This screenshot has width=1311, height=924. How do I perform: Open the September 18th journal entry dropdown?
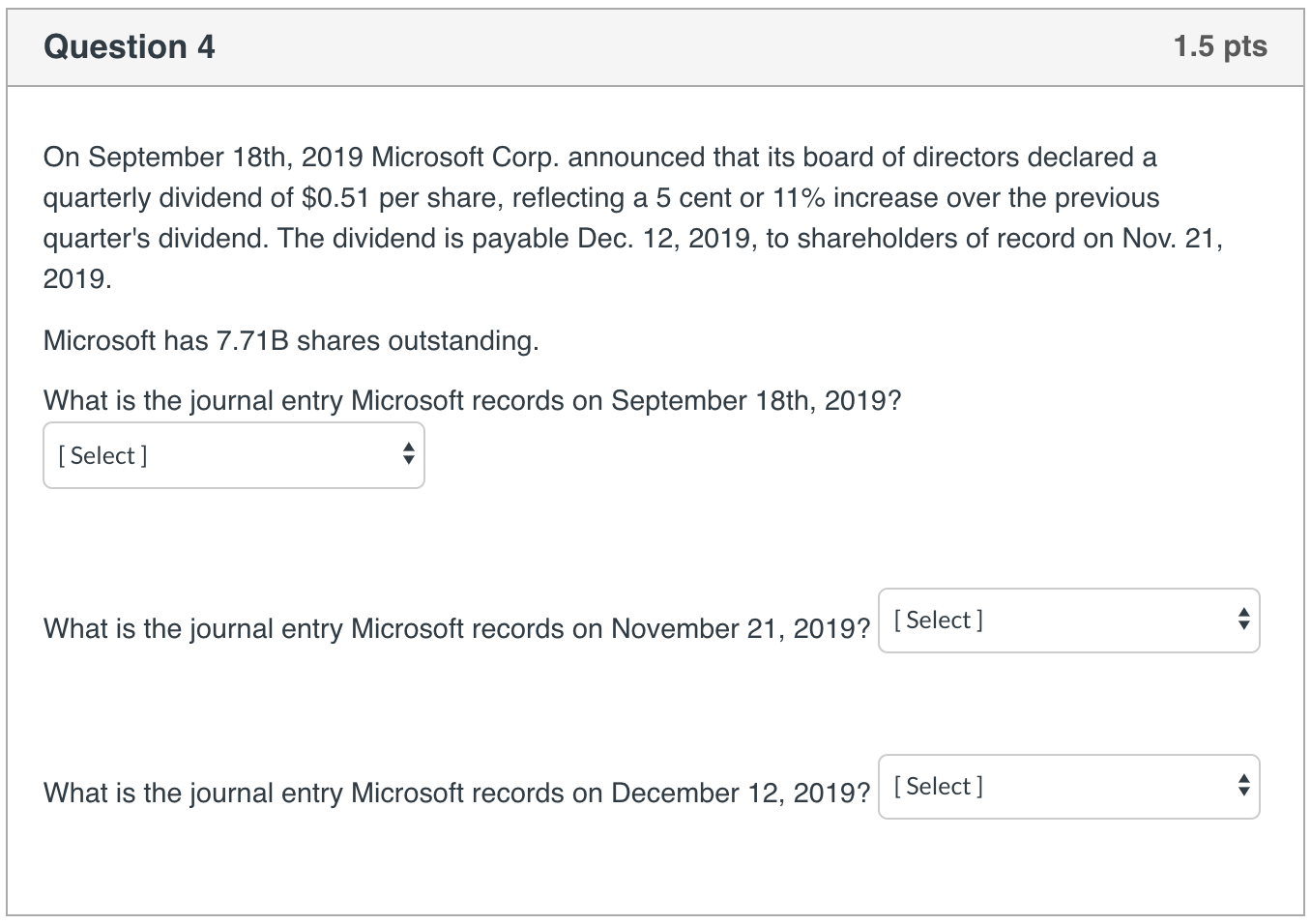(234, 455)
